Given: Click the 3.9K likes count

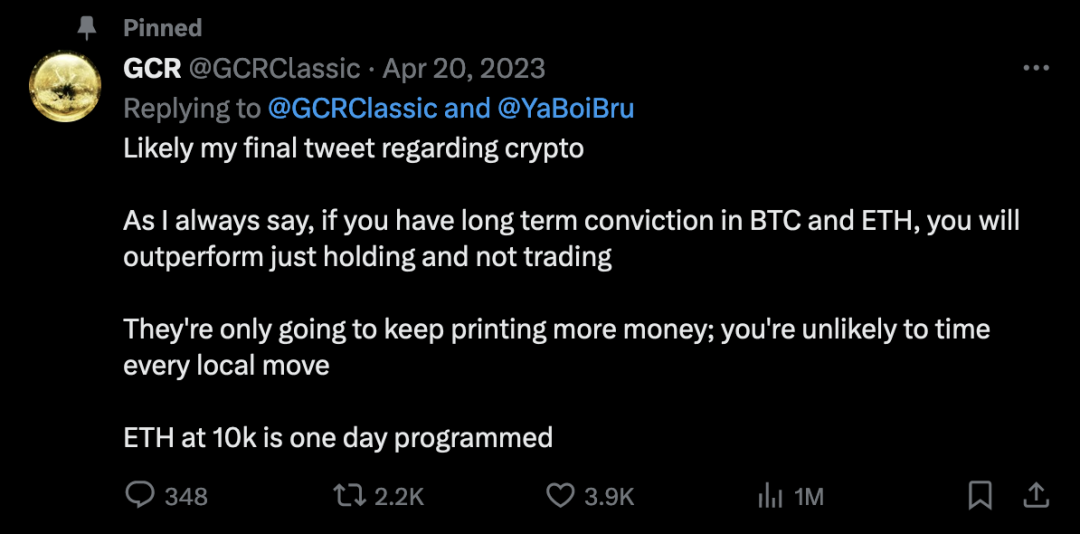Looking at the screenshot, I should click(x=608, y=496).
